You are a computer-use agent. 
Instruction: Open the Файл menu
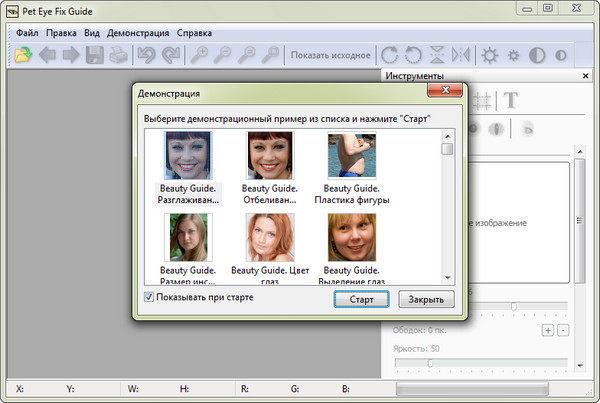tap(27, 32)
